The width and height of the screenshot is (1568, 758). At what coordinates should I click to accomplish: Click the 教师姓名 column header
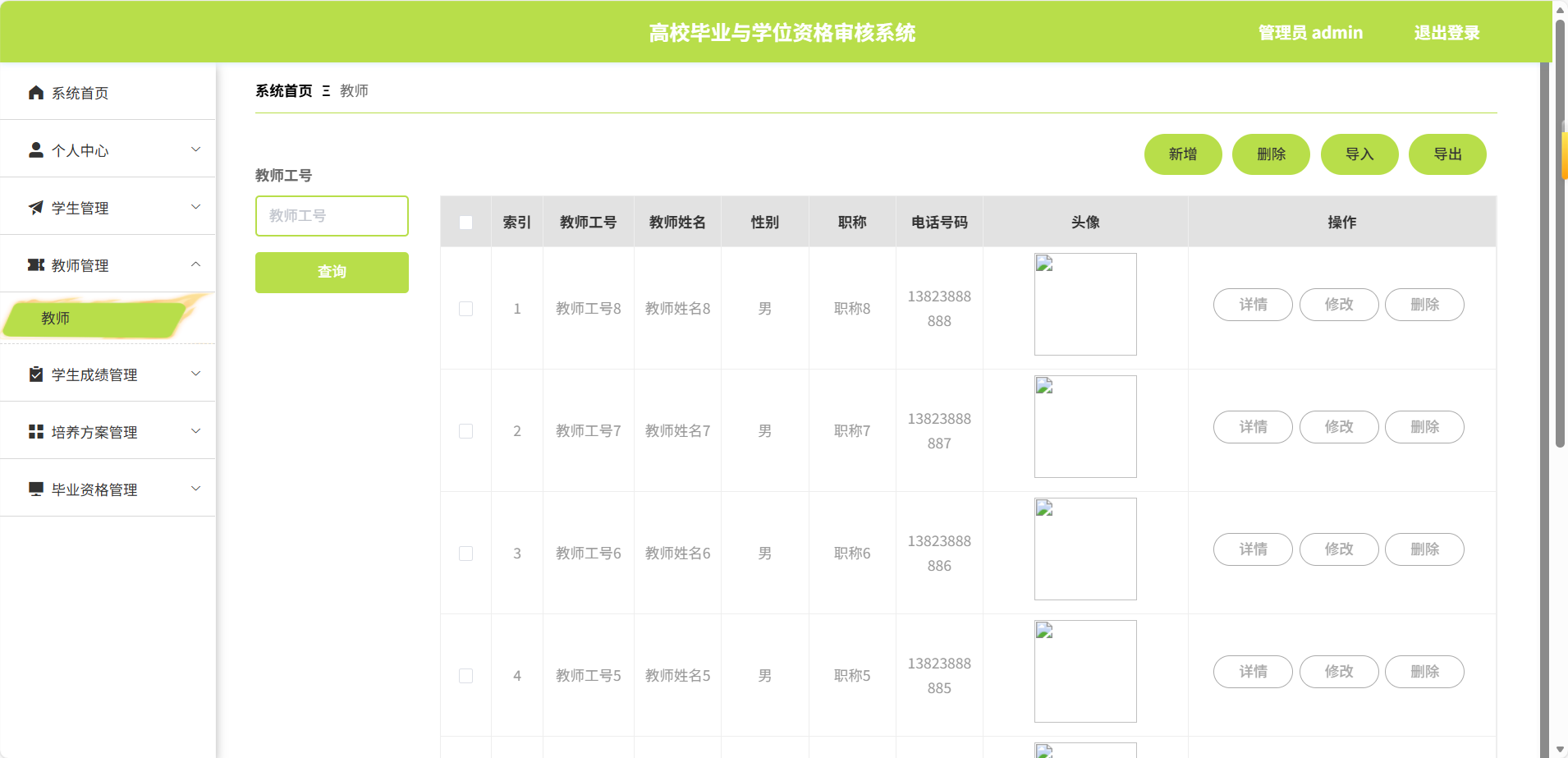[x=677, y=223]
